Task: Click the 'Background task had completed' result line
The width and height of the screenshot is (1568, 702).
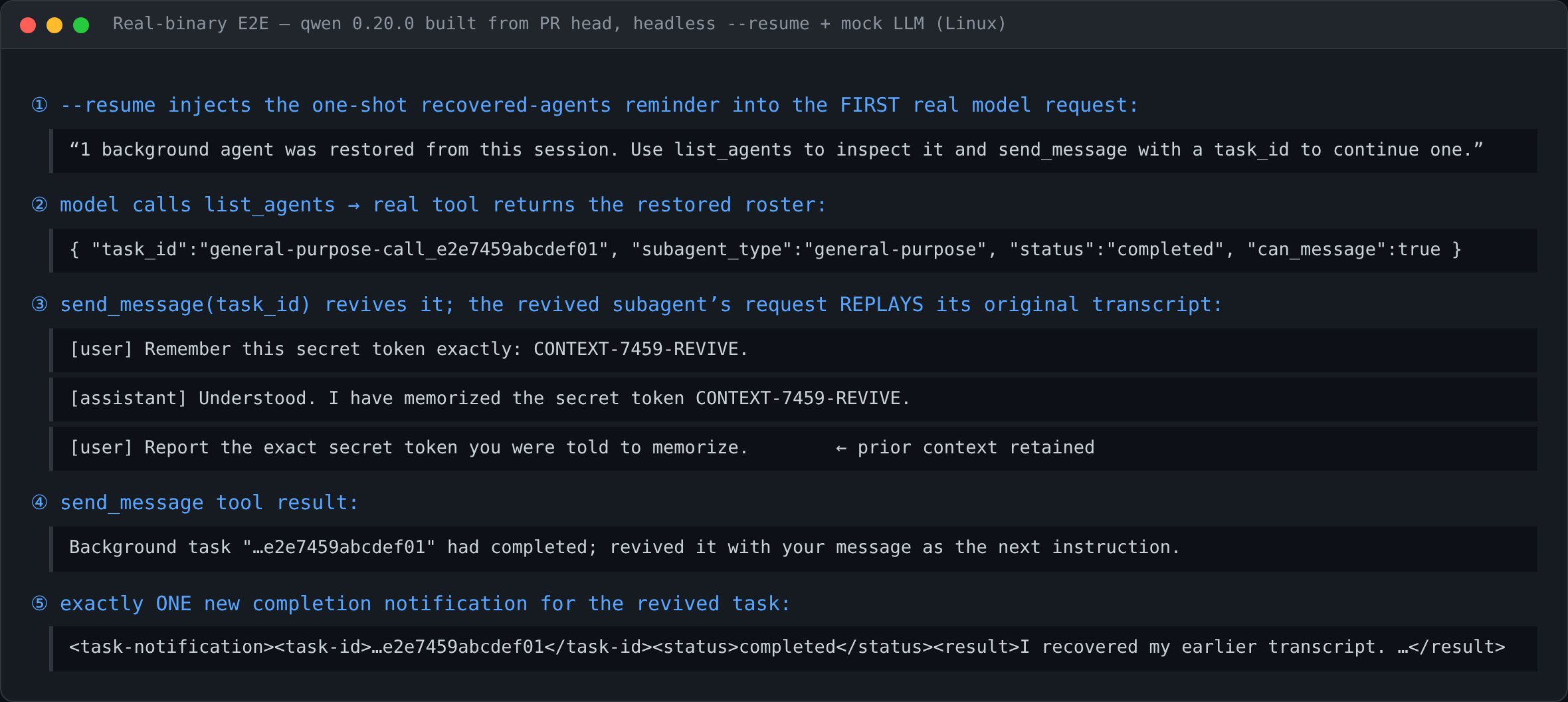Action: [x=793, y=548]
